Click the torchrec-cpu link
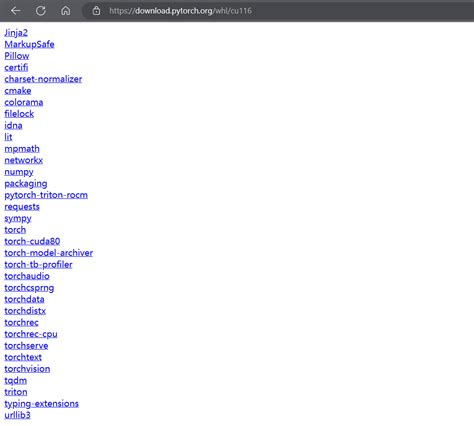 click(x=31, y=334)
